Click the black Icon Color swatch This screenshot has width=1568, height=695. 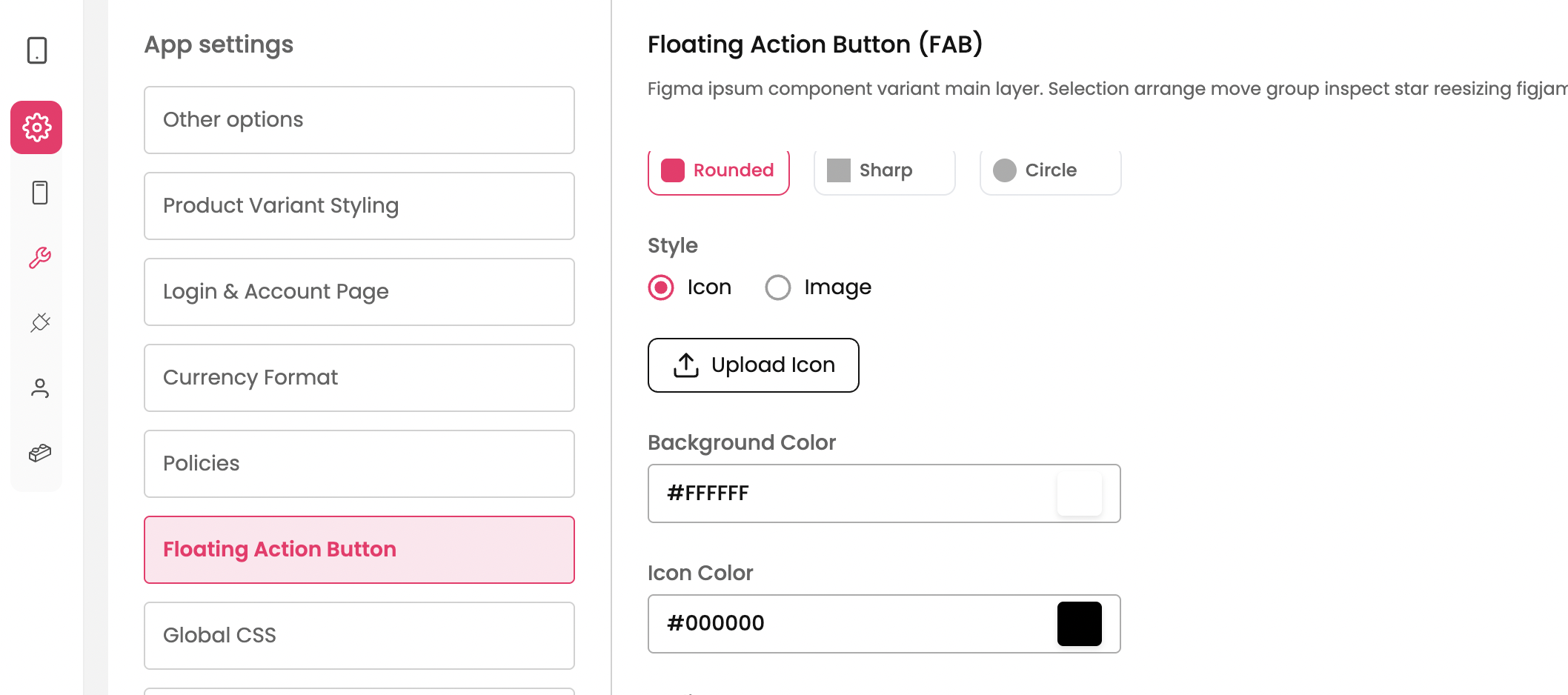1079,624
